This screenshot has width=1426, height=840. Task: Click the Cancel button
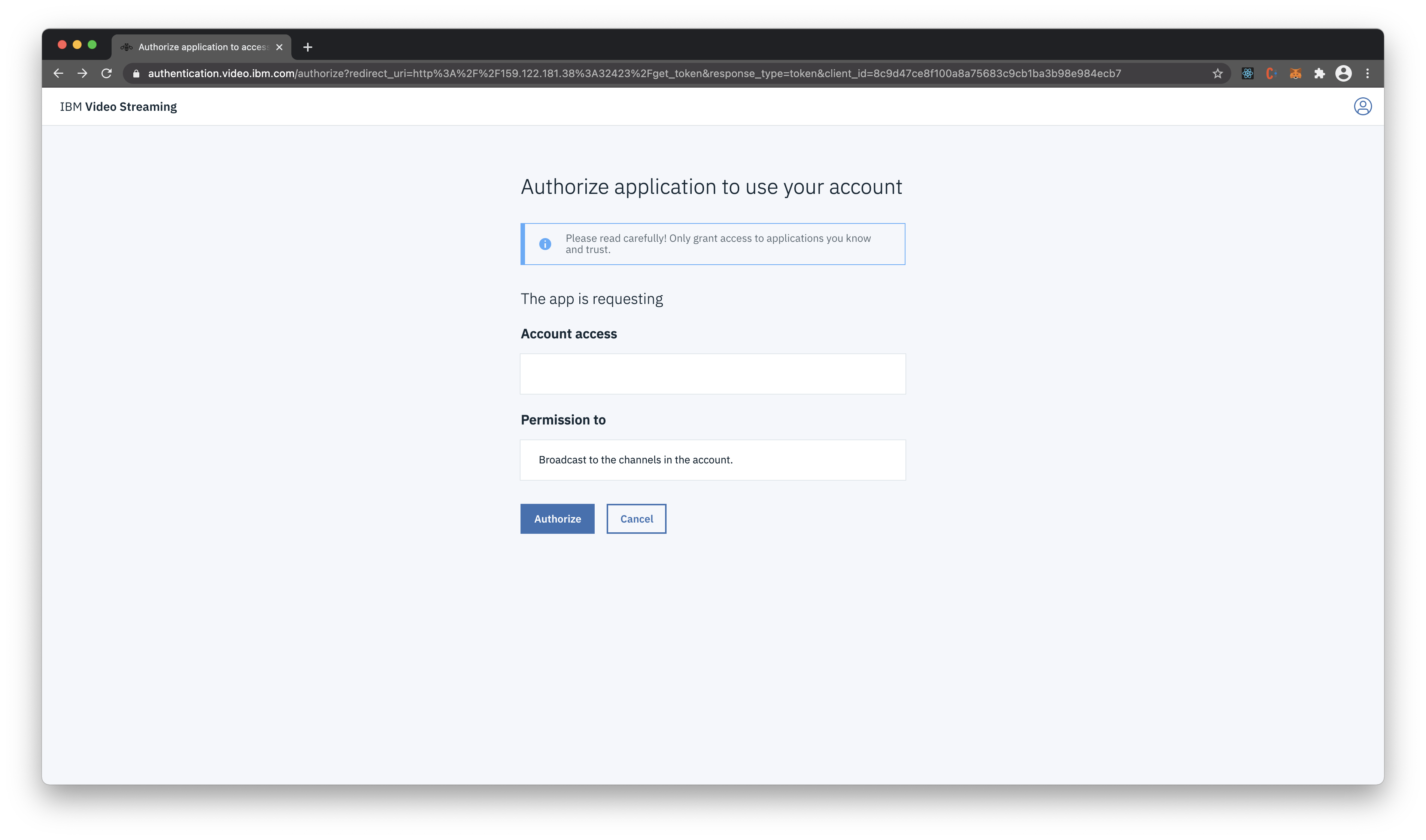(636, 518)
